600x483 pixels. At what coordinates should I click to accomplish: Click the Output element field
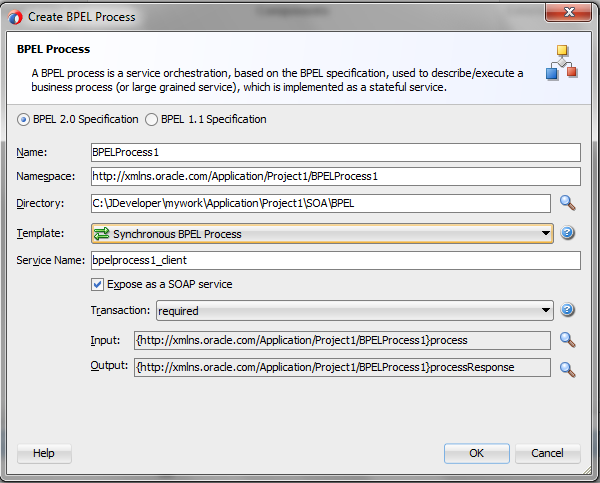point(342,367)
